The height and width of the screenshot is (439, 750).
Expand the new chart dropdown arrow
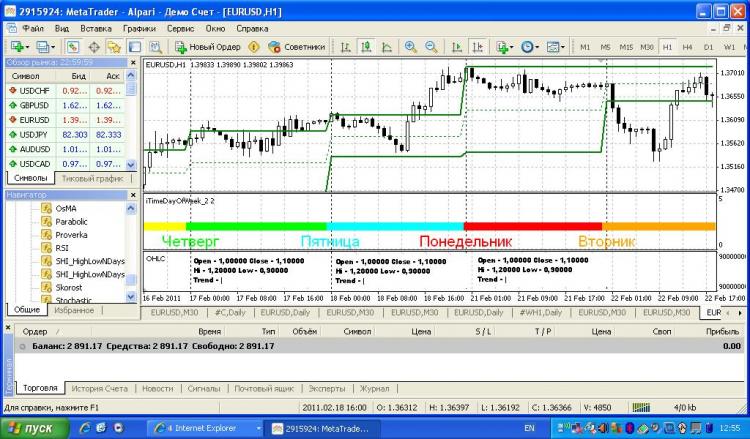tap(27, 47)
